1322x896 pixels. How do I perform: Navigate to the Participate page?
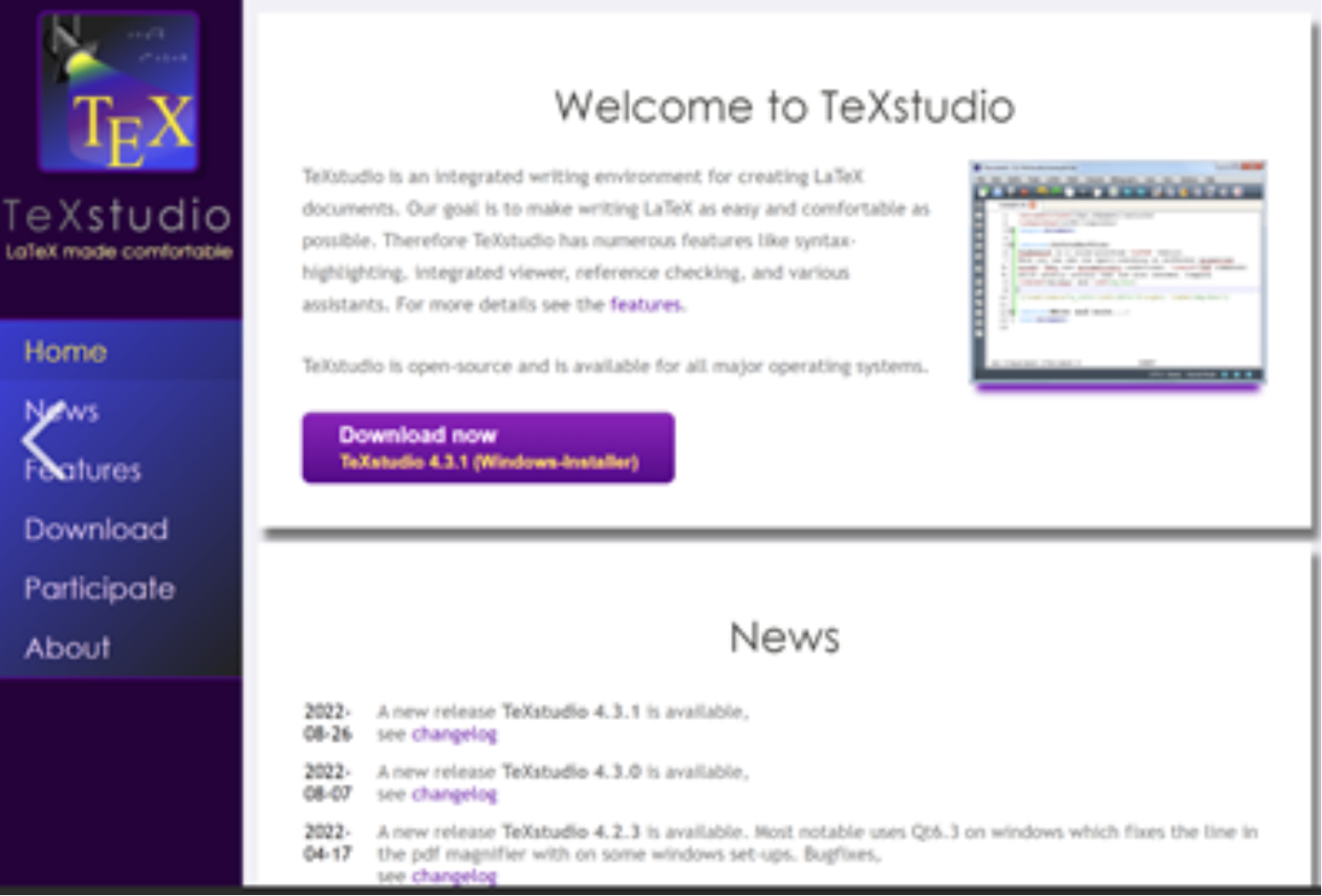coord(99,588)
